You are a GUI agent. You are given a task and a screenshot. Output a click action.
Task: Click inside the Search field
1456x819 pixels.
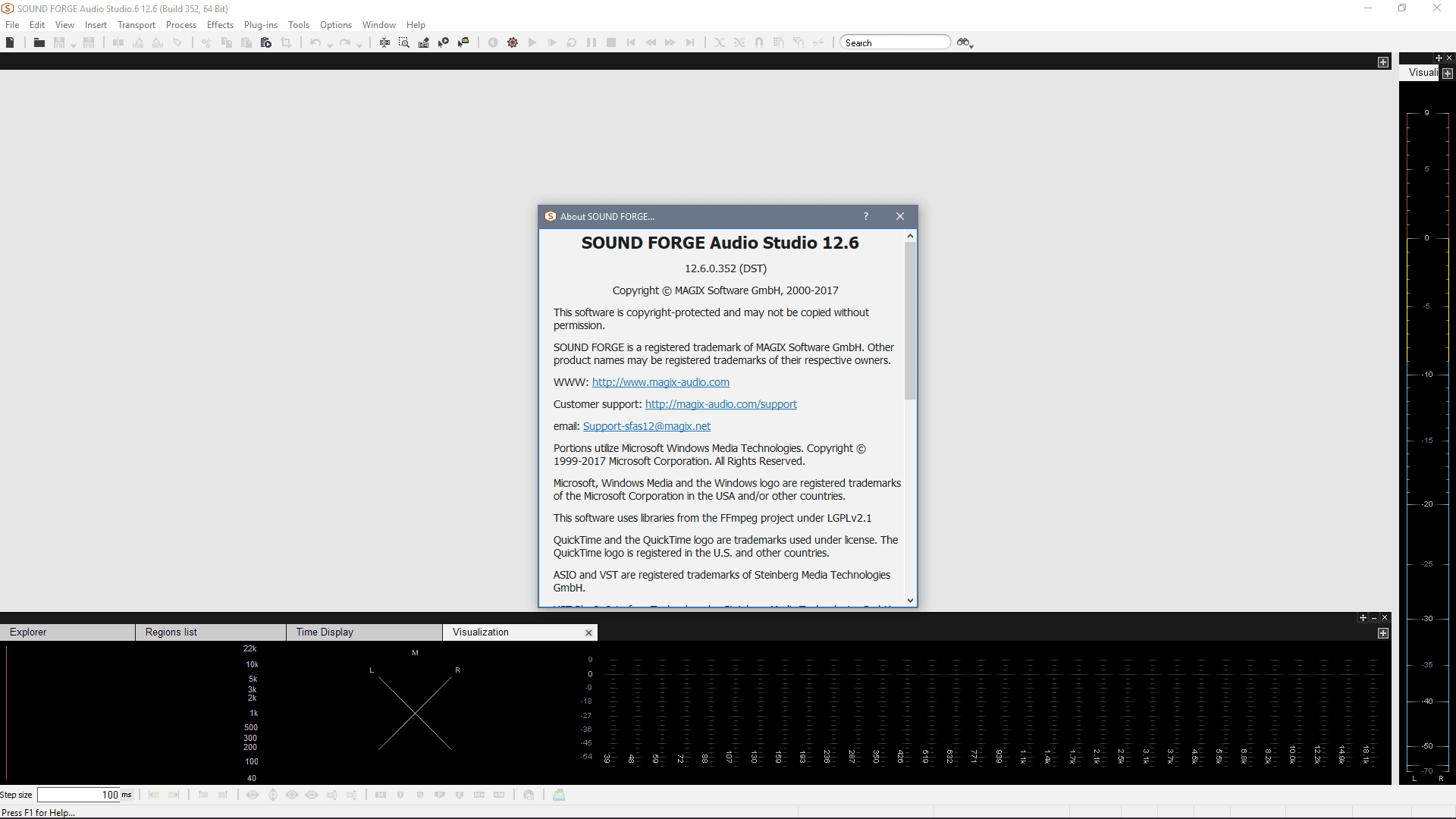(895, 42)
